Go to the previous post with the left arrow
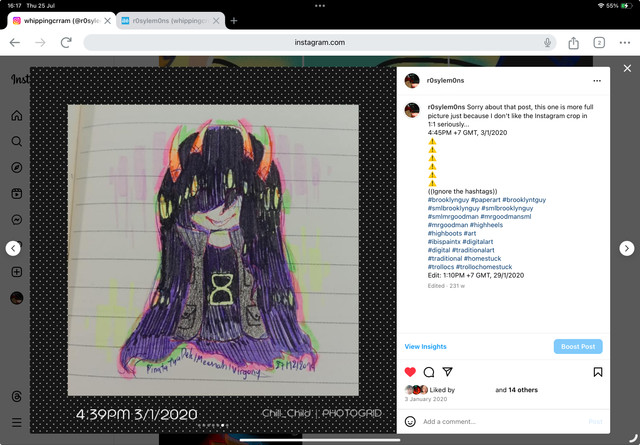 coord(13,248)
